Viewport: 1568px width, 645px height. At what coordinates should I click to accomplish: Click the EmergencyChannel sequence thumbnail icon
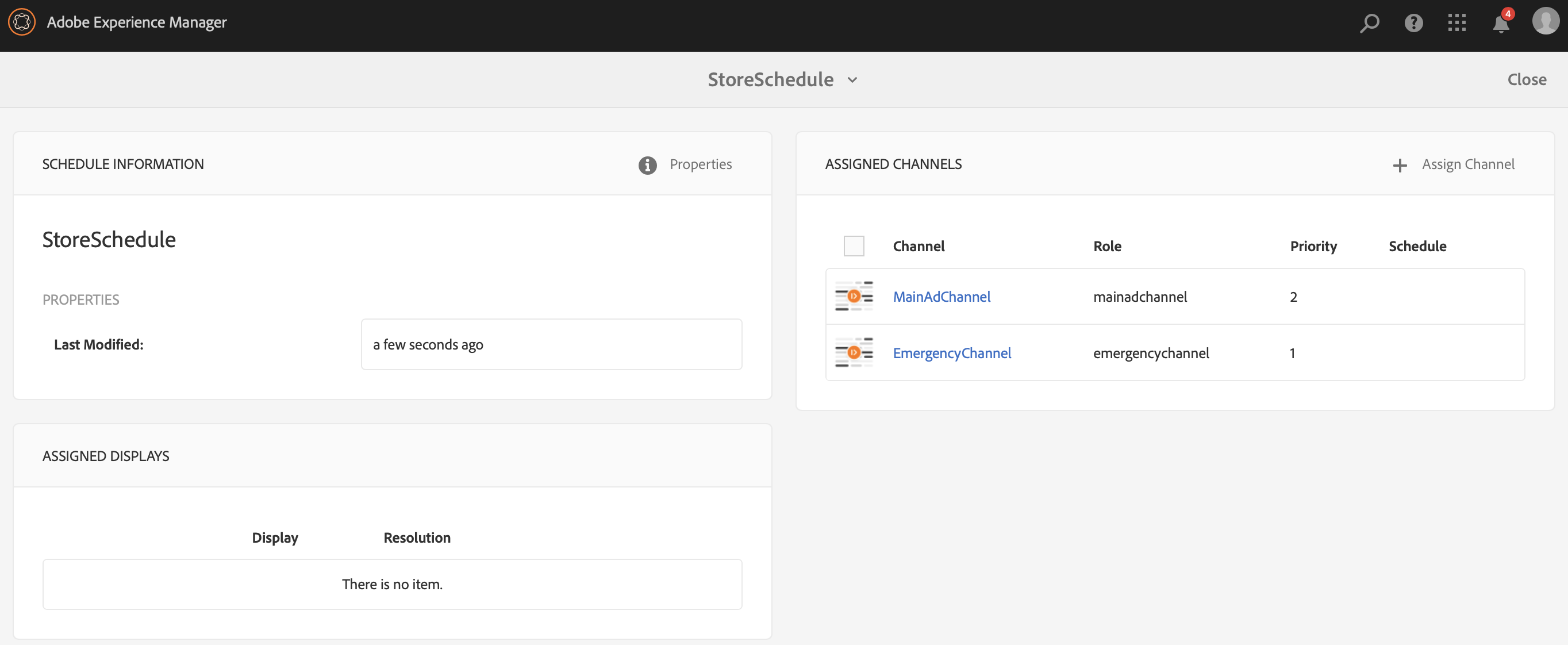(854, 352)
